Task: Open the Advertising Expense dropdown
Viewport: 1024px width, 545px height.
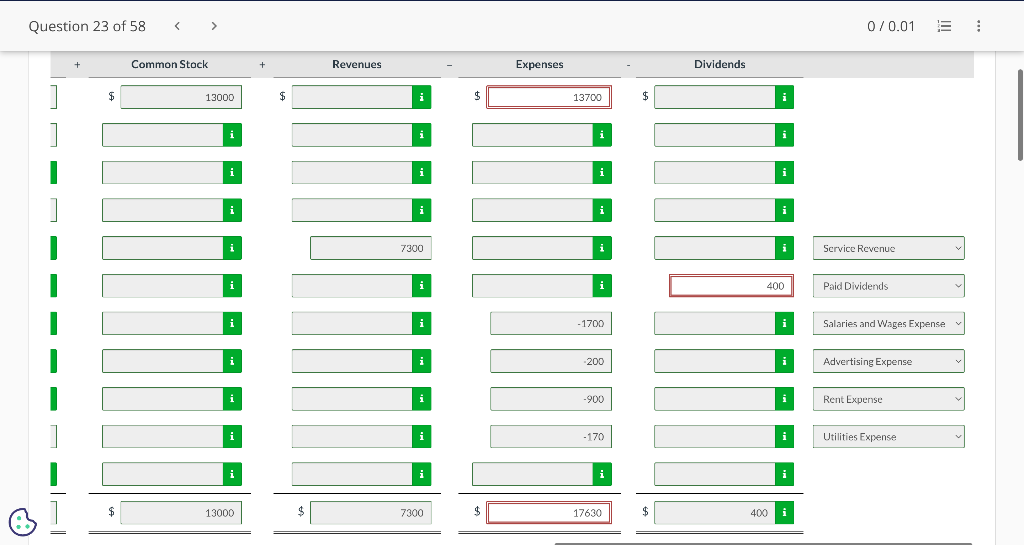Action: coord(889,361)
